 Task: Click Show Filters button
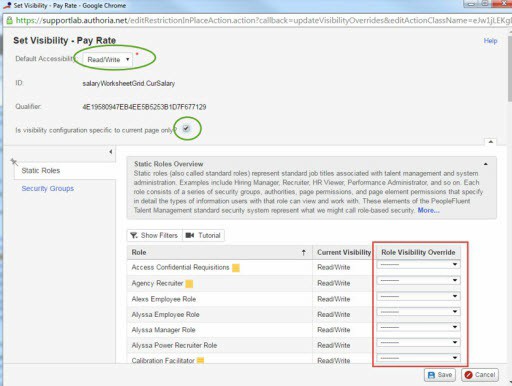coord(154,235)
